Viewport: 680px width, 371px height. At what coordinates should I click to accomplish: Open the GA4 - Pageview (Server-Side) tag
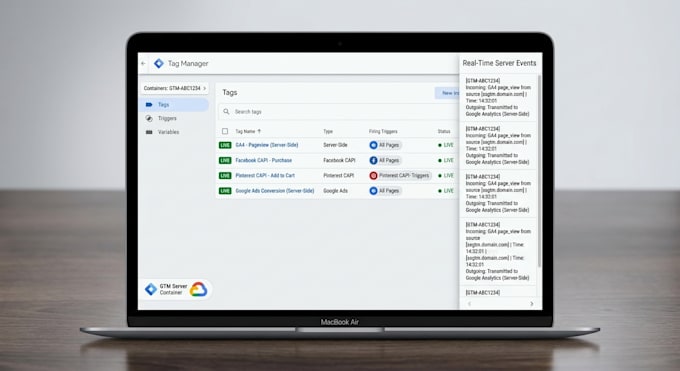coord(267,145)
